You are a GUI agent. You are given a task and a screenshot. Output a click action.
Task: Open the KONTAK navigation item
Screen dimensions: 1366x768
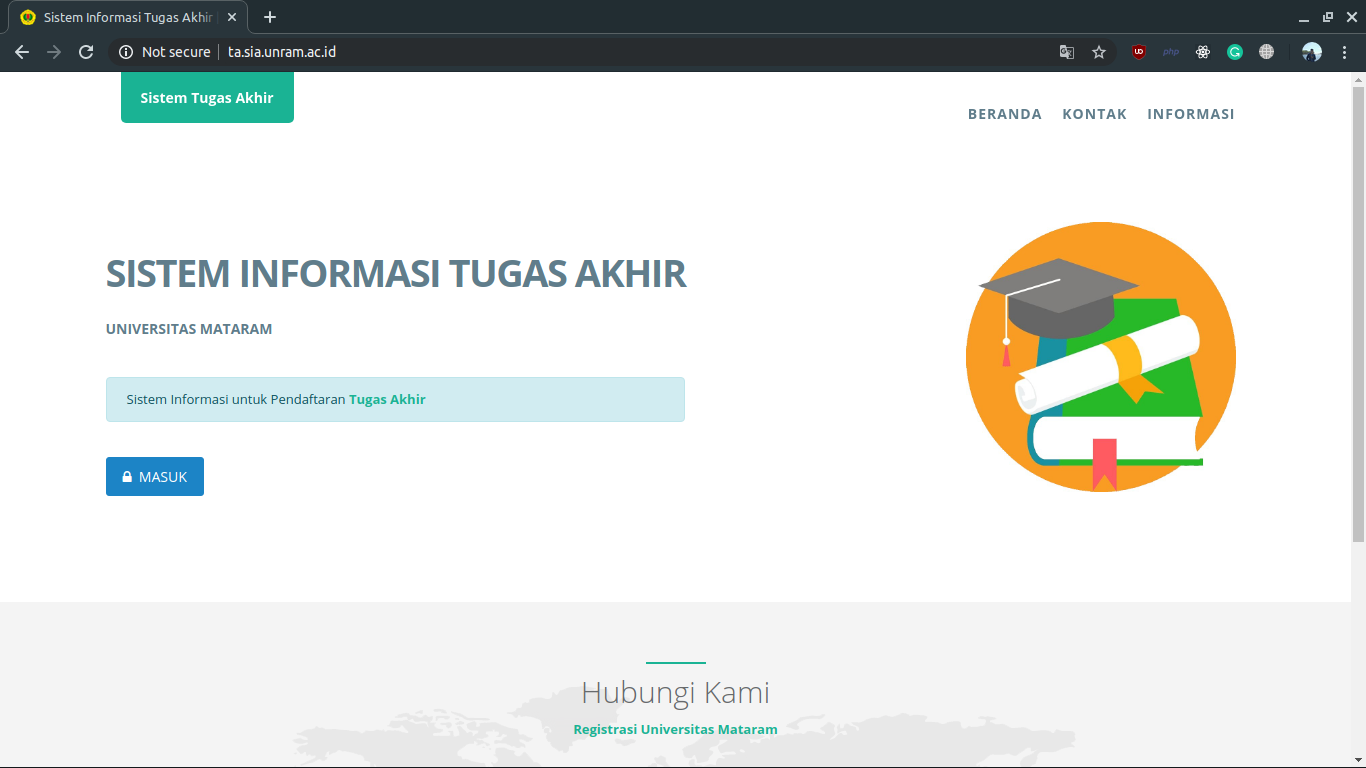1095,114
